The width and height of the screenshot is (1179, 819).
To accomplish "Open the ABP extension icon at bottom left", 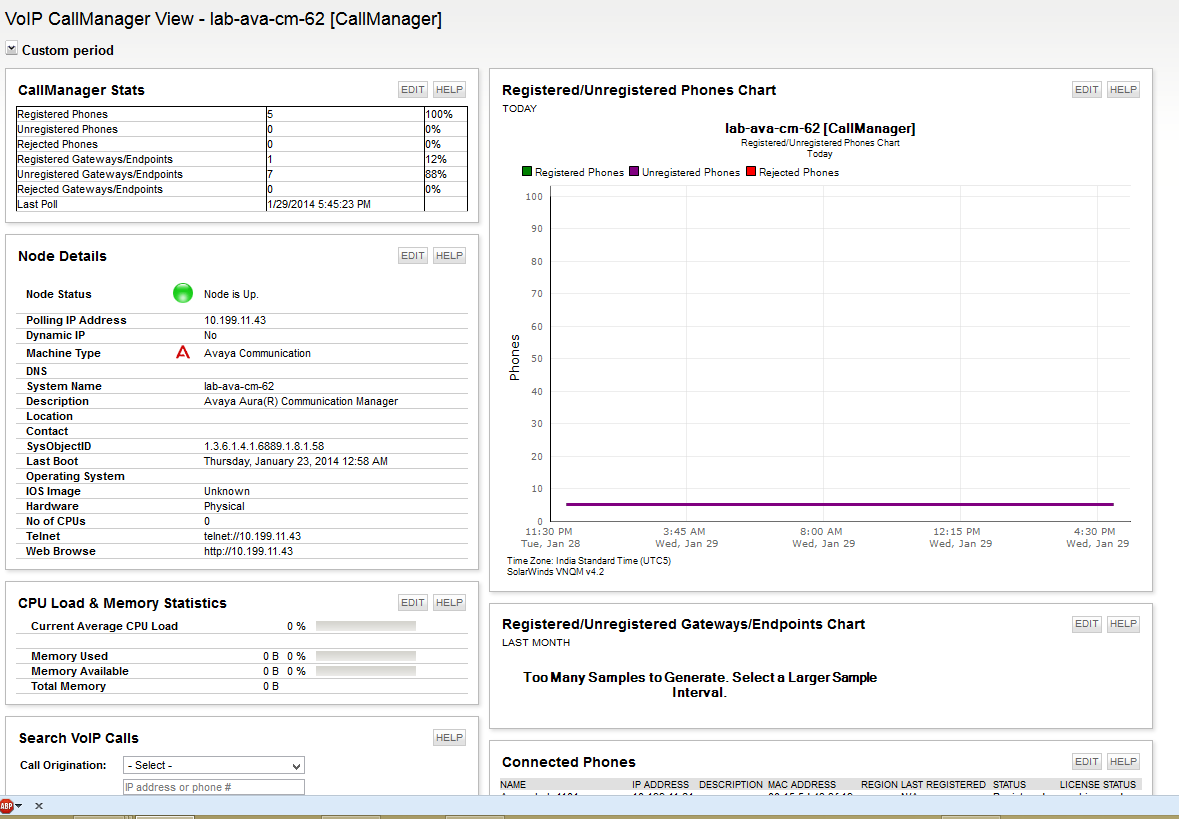I will (x=7, y=805).
